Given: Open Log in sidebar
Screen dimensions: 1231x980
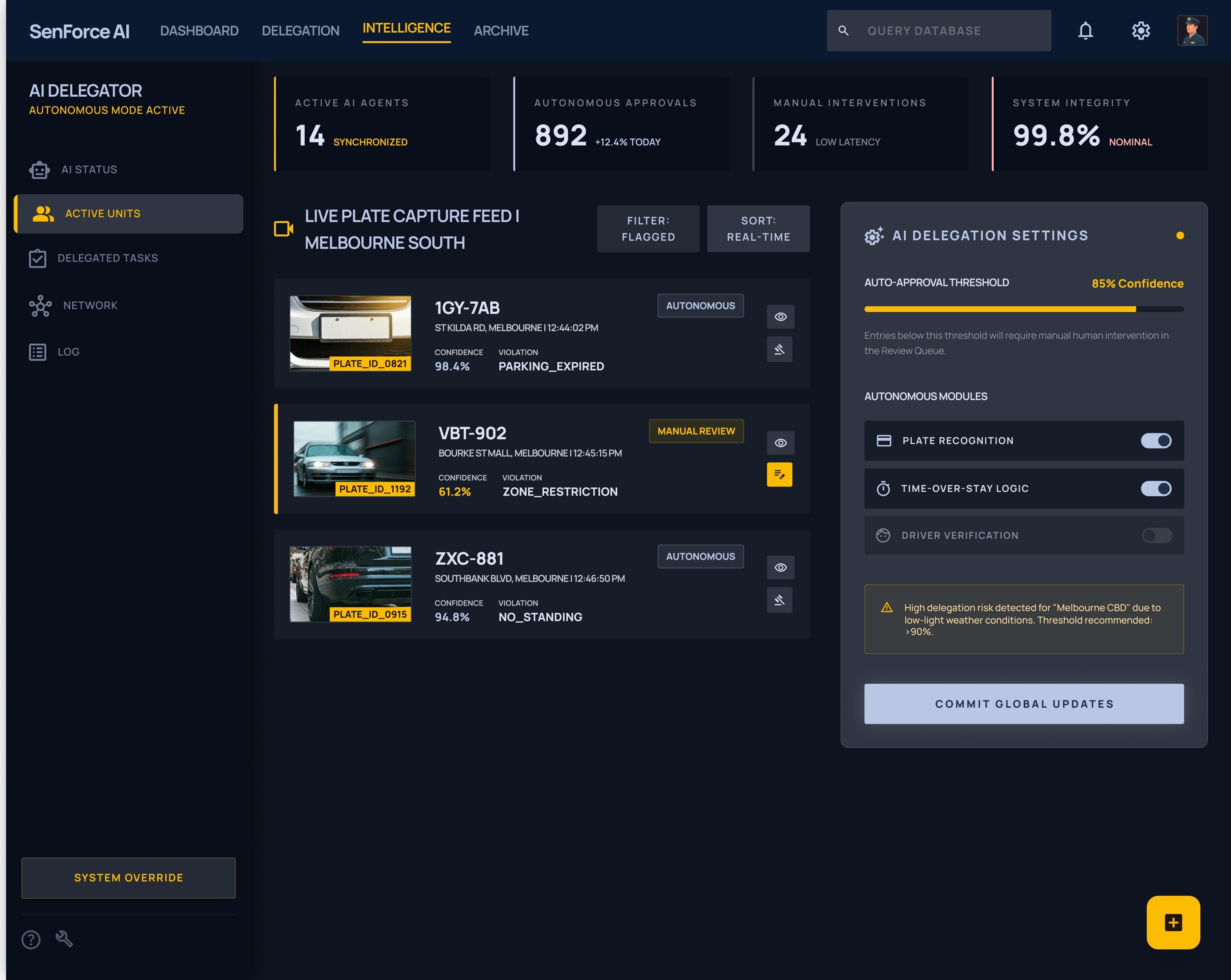Looking at the screenshot, I should pyautogui.click(x=129, y=352).
